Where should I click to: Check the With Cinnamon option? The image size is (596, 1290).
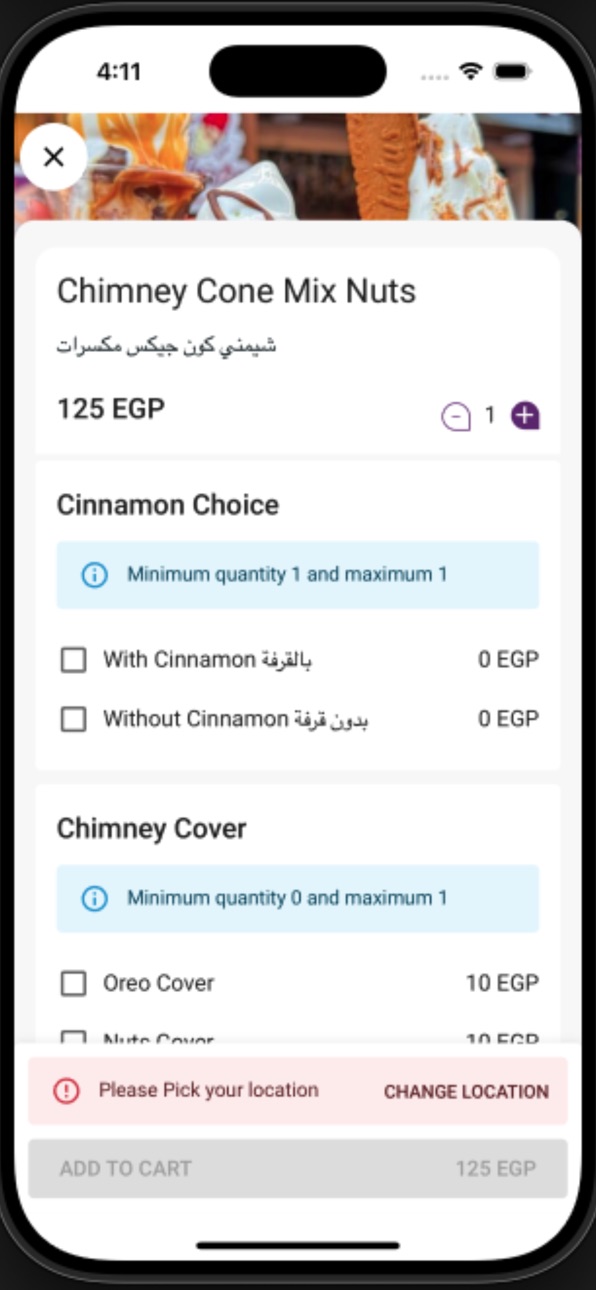coord(74,660)
